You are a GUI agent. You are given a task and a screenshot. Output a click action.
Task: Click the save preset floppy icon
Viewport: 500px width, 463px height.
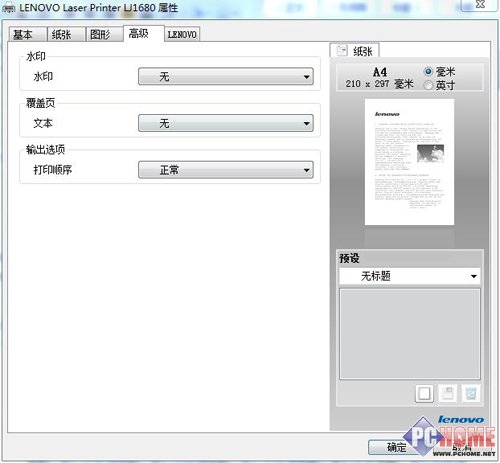447,393
